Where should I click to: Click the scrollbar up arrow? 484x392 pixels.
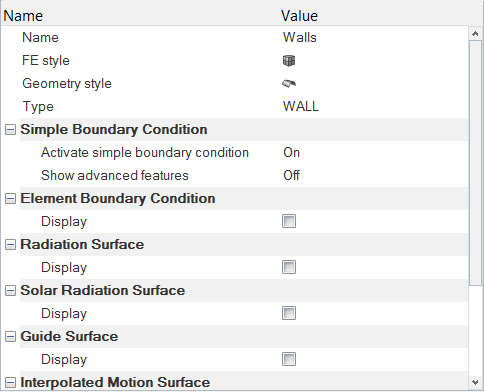click(475, 34)
